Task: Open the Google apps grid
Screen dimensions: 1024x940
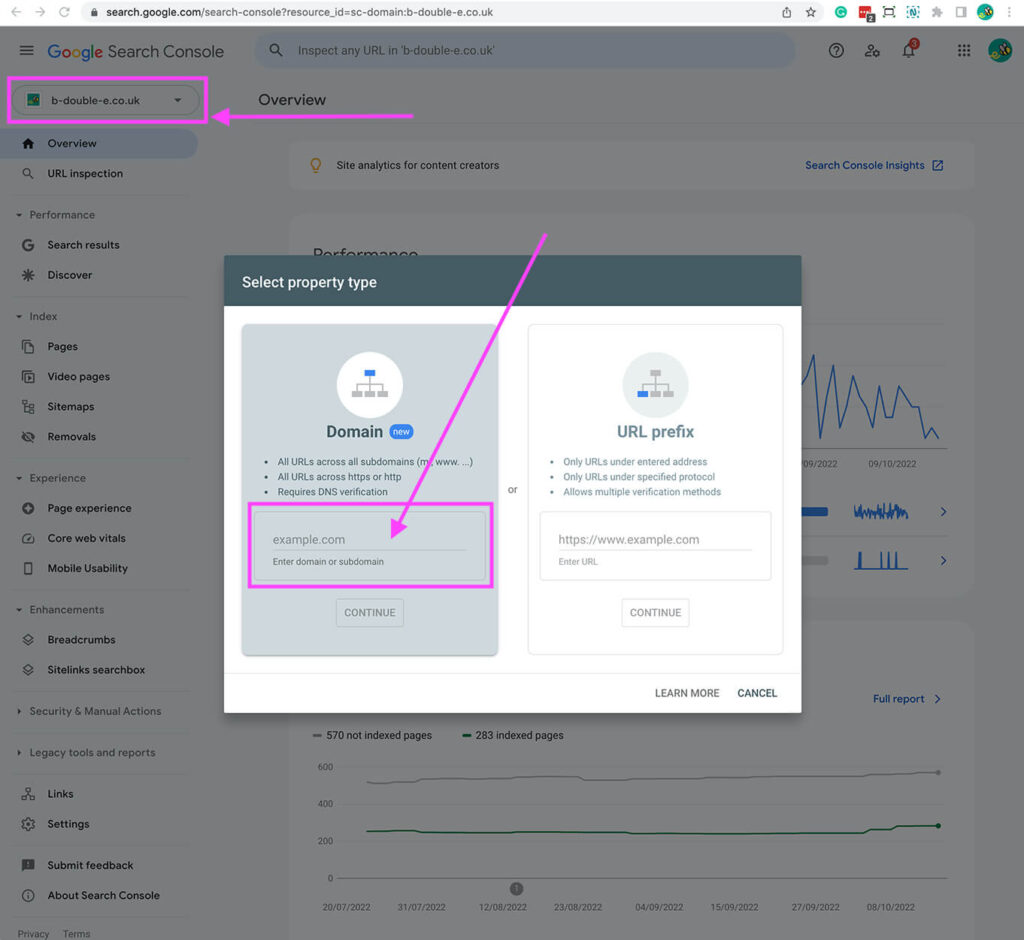Action: [964, 51]
